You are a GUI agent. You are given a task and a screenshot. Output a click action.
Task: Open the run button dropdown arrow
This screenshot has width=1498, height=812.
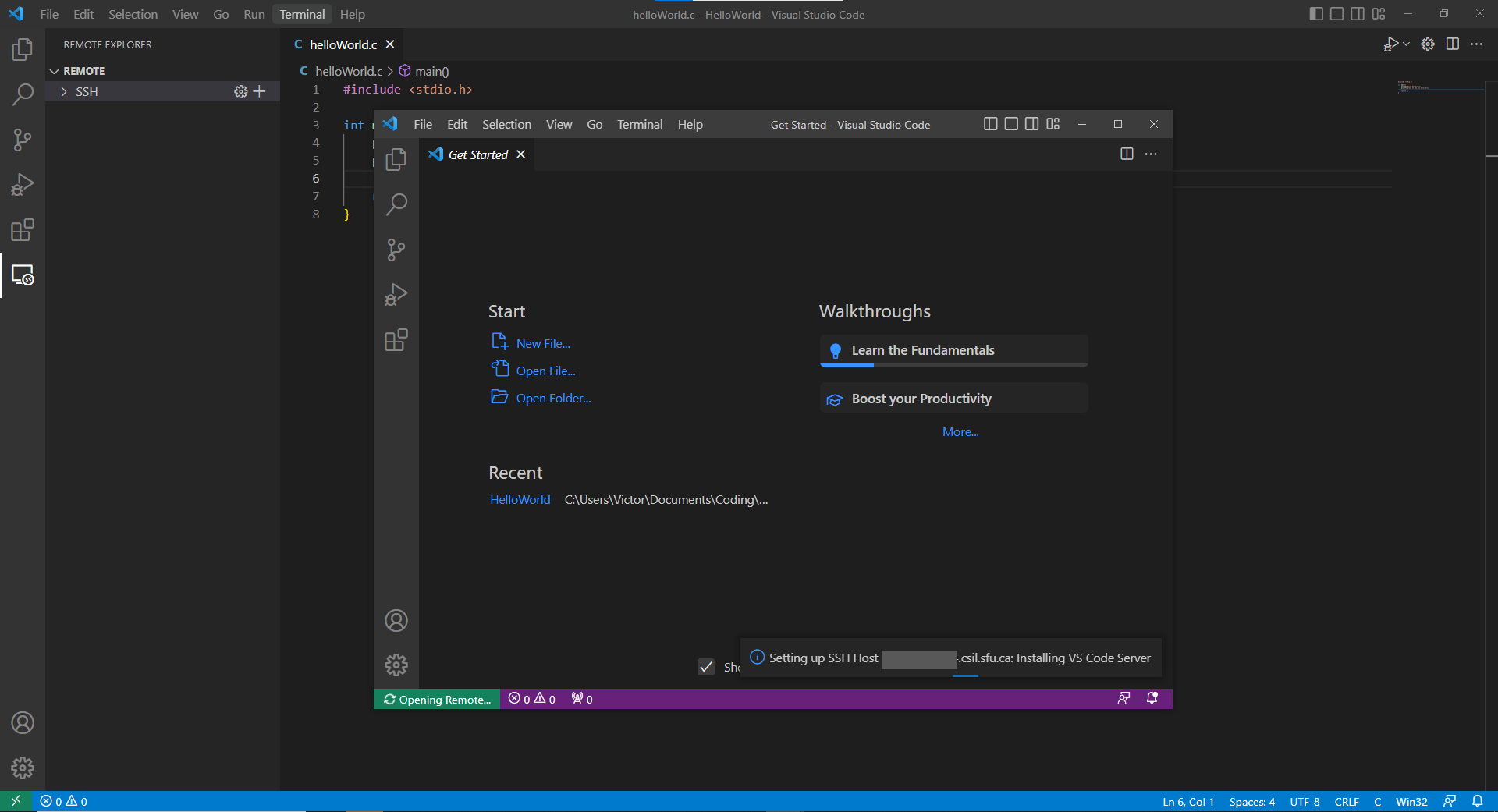[x=1406, y=44]
